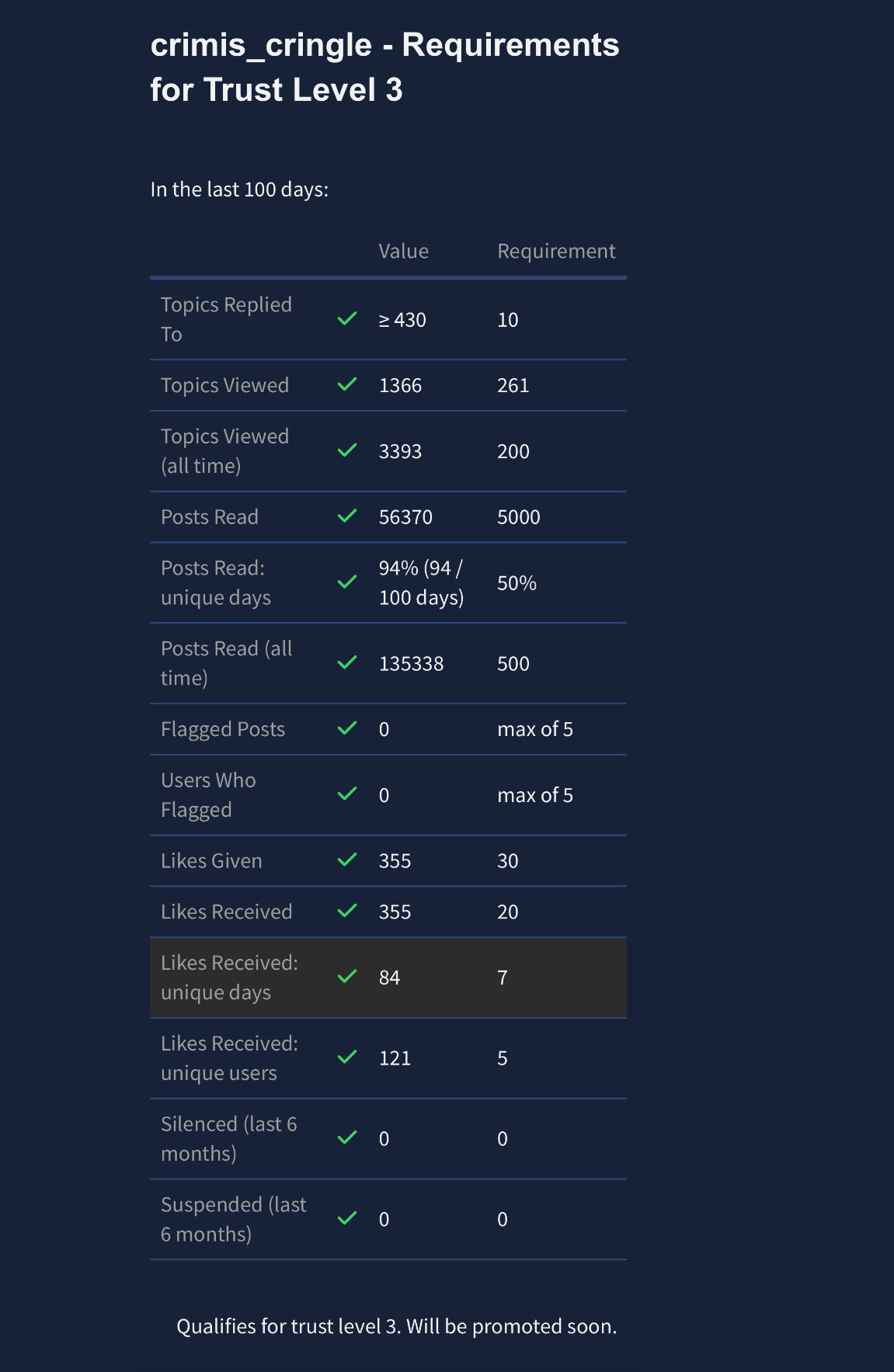Click the green checkmark next to Flagged Posts

coord(347,728)
